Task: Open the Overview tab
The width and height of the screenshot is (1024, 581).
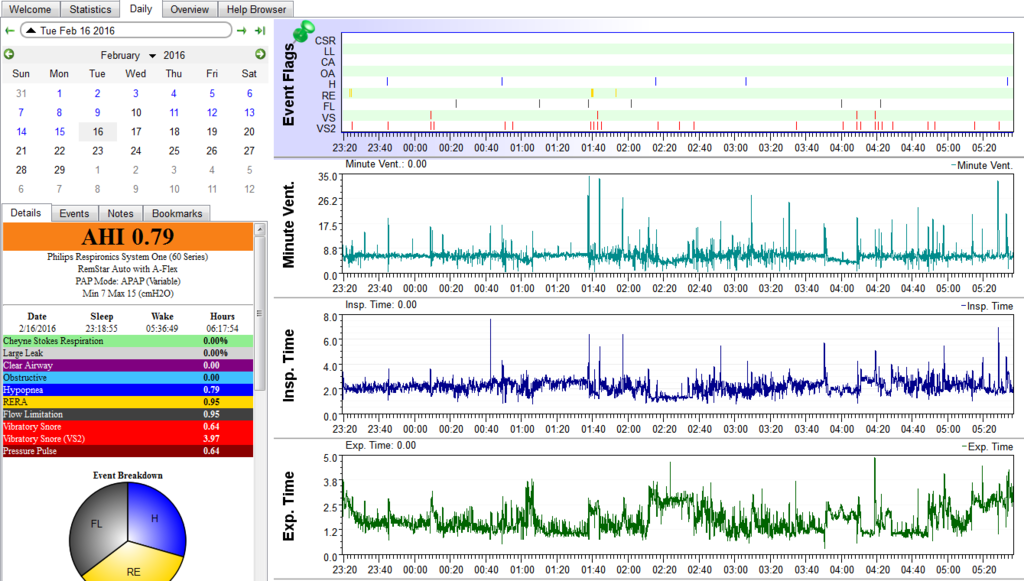Action: 189,9
